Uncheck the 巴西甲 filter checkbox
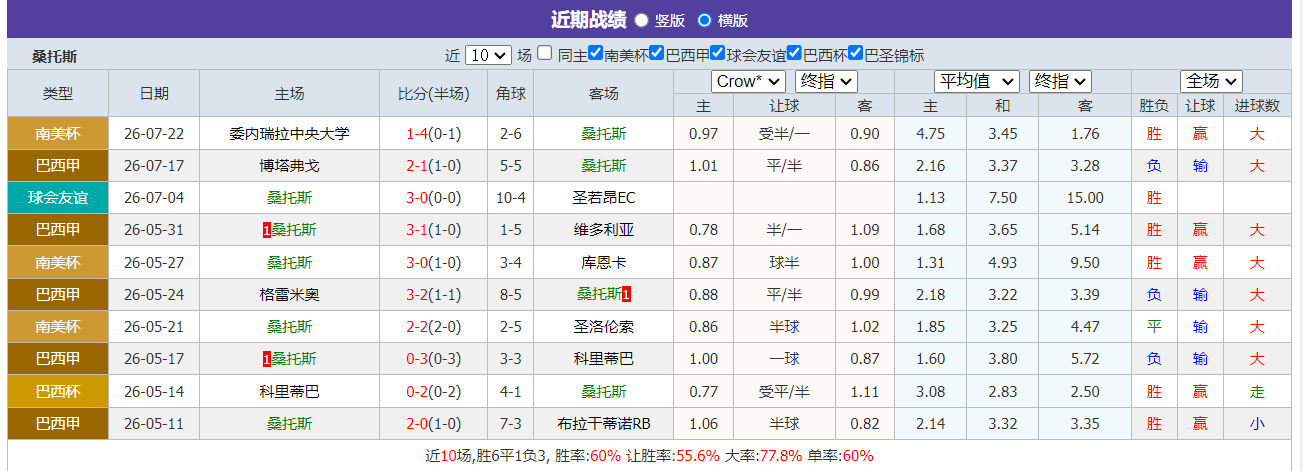 pos(657,54)
